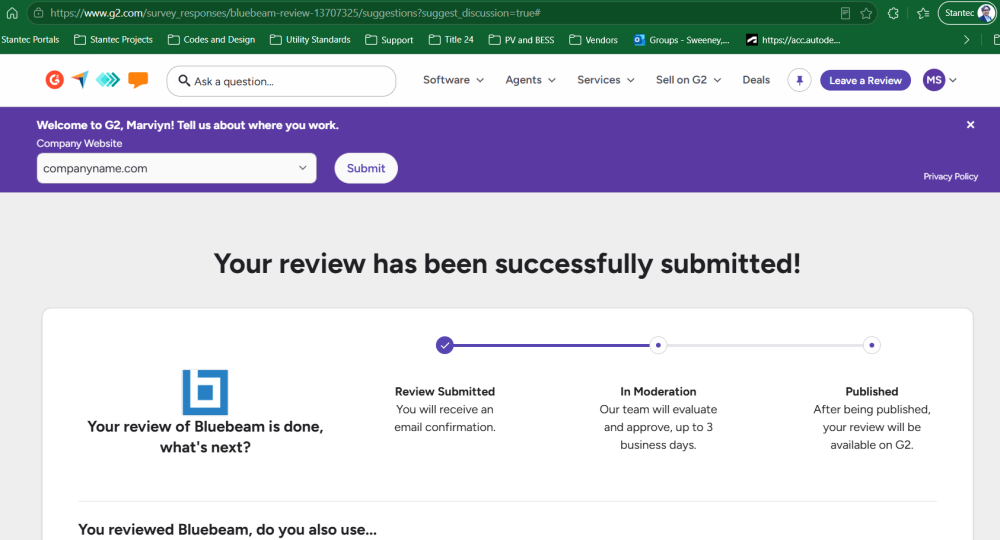This screenshot has width=1000, height=540.
Task: Click the 'Review Submitted' label
Action: click(445, 391)
